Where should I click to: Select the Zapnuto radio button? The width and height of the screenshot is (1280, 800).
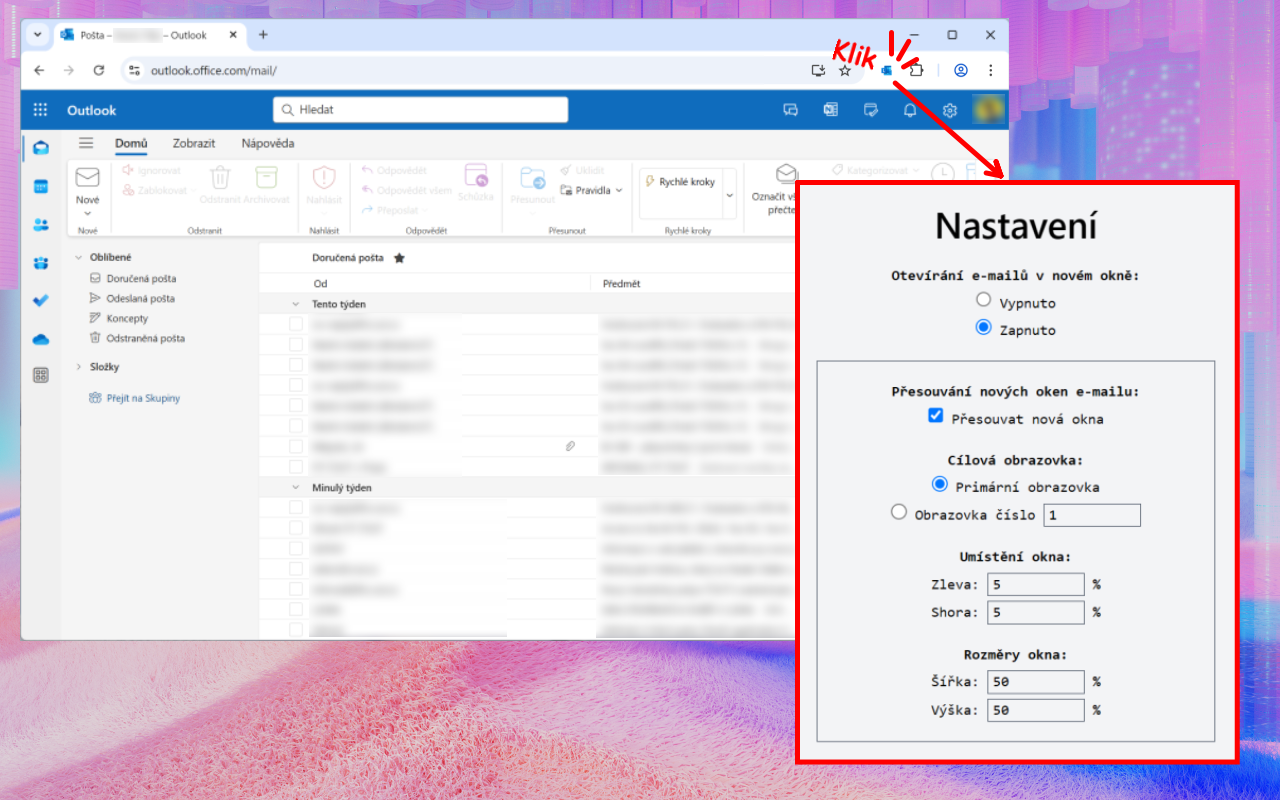(x=984, y=327)
